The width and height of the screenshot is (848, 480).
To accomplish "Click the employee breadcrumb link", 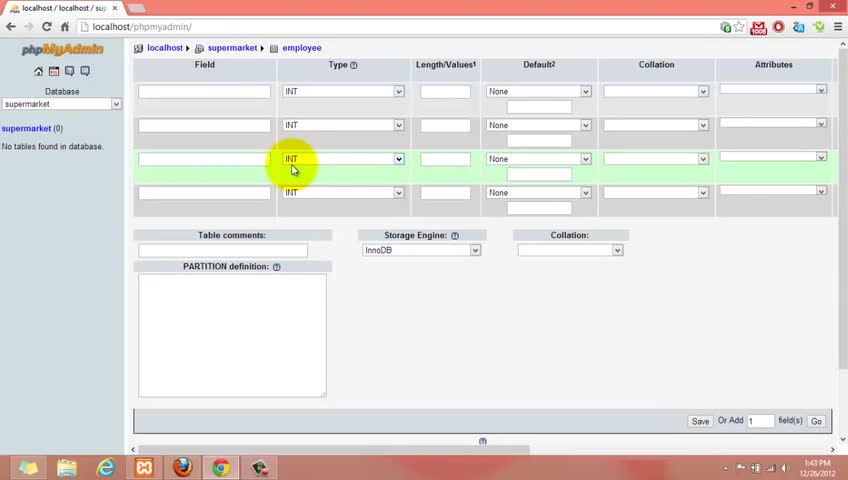I will pos(302,48).
